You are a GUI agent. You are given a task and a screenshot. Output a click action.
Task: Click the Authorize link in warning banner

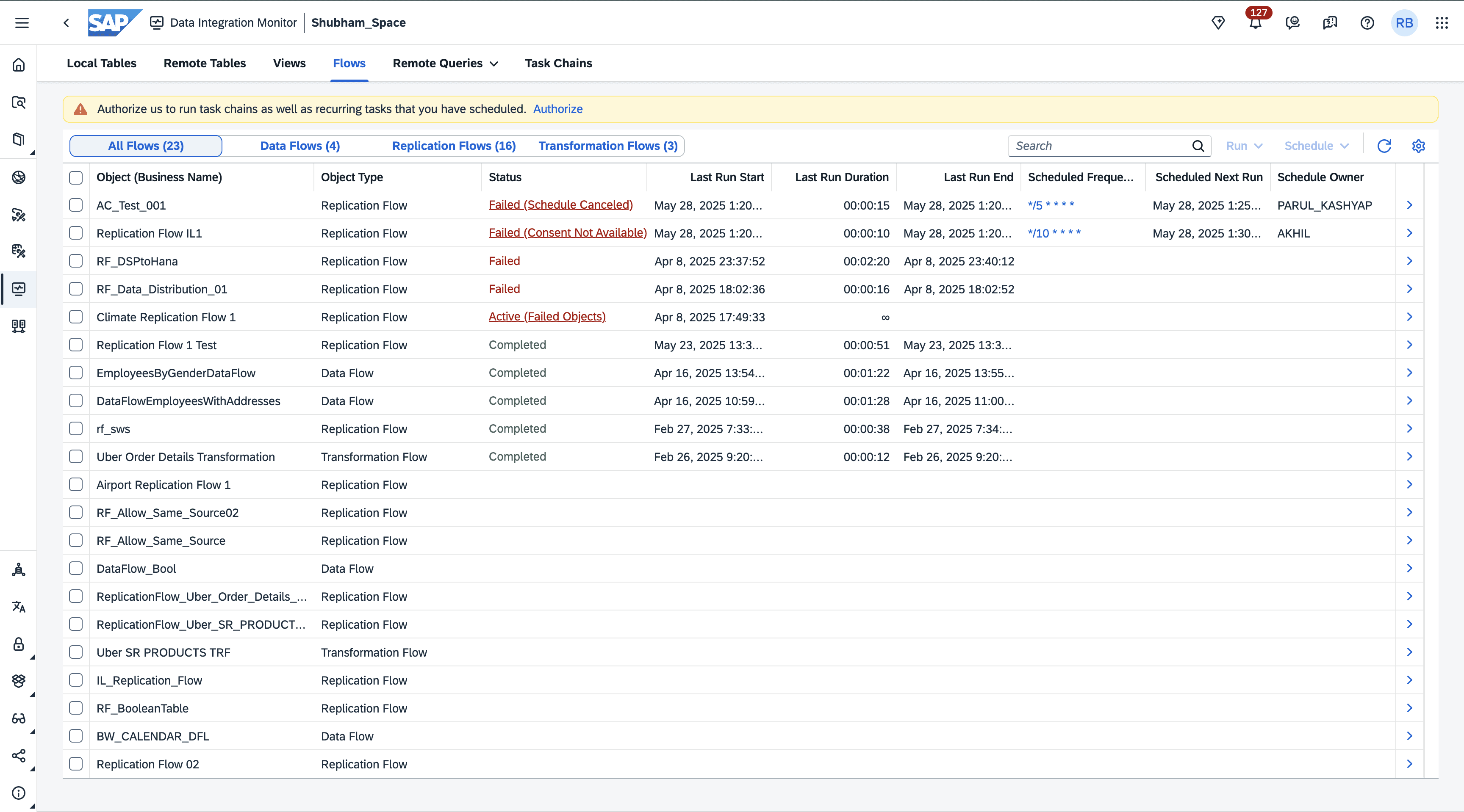[x=557, y=109]
